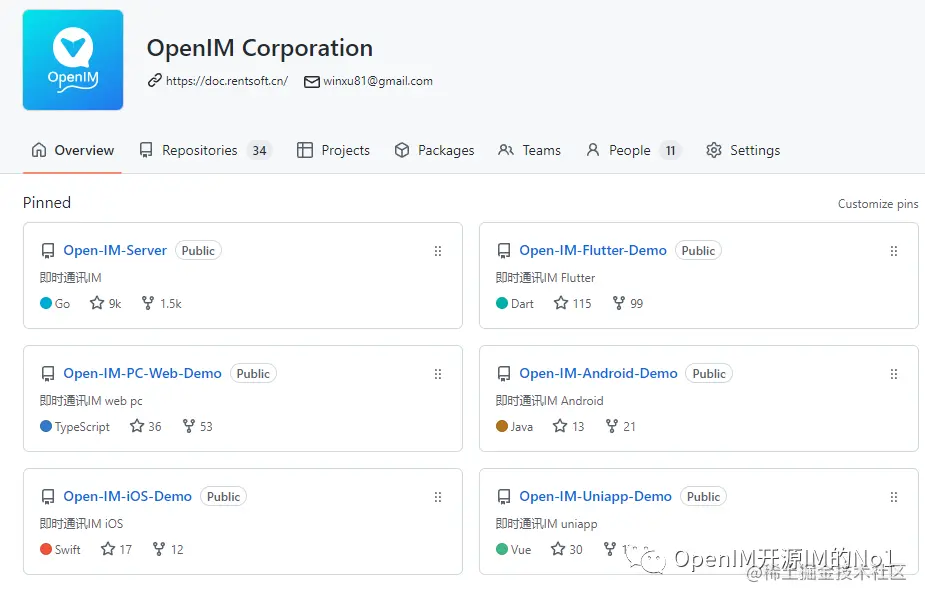Image resolution: width=925 pixels, height=601 pixels.
Task: Click the drag handle on Open-IM-Android-Demo card
Action: 894,374
